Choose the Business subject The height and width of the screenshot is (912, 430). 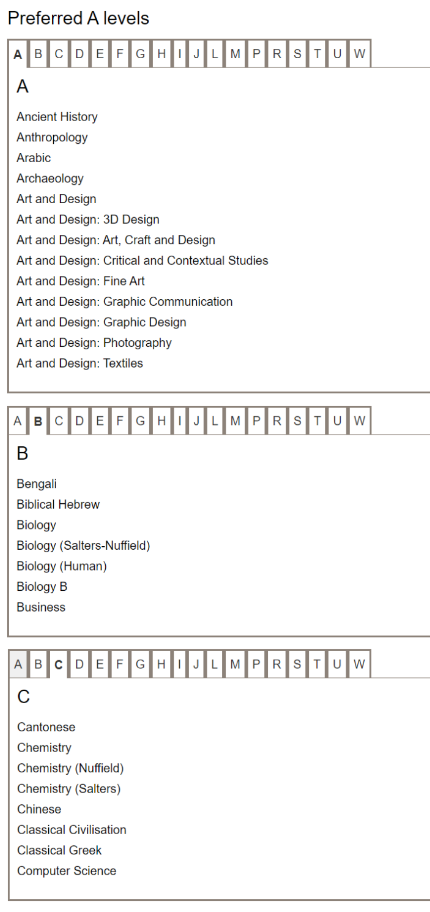point(41,607)
